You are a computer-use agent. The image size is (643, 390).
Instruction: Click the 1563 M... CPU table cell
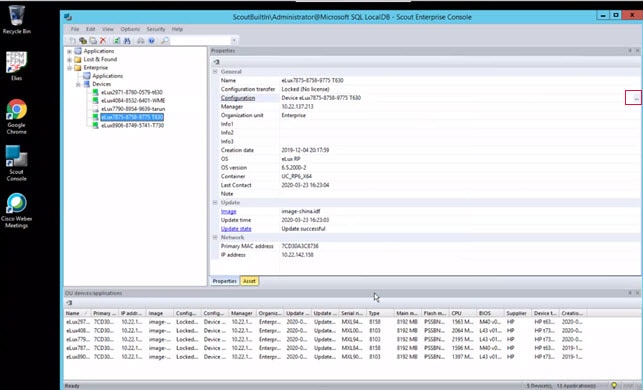462,322
